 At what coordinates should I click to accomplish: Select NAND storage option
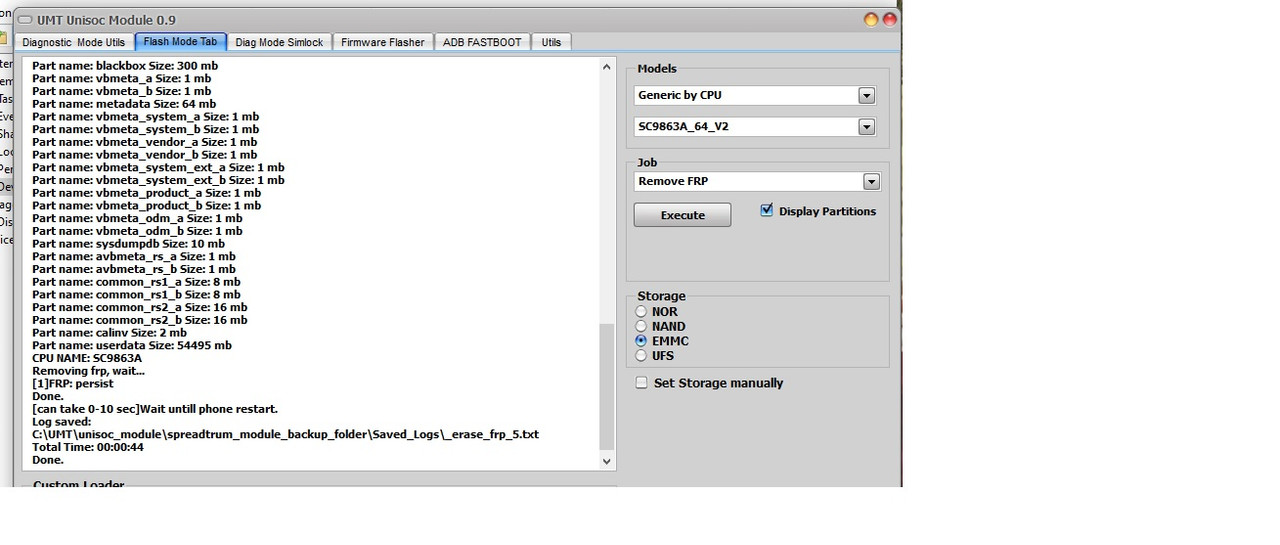coord(642,326)
